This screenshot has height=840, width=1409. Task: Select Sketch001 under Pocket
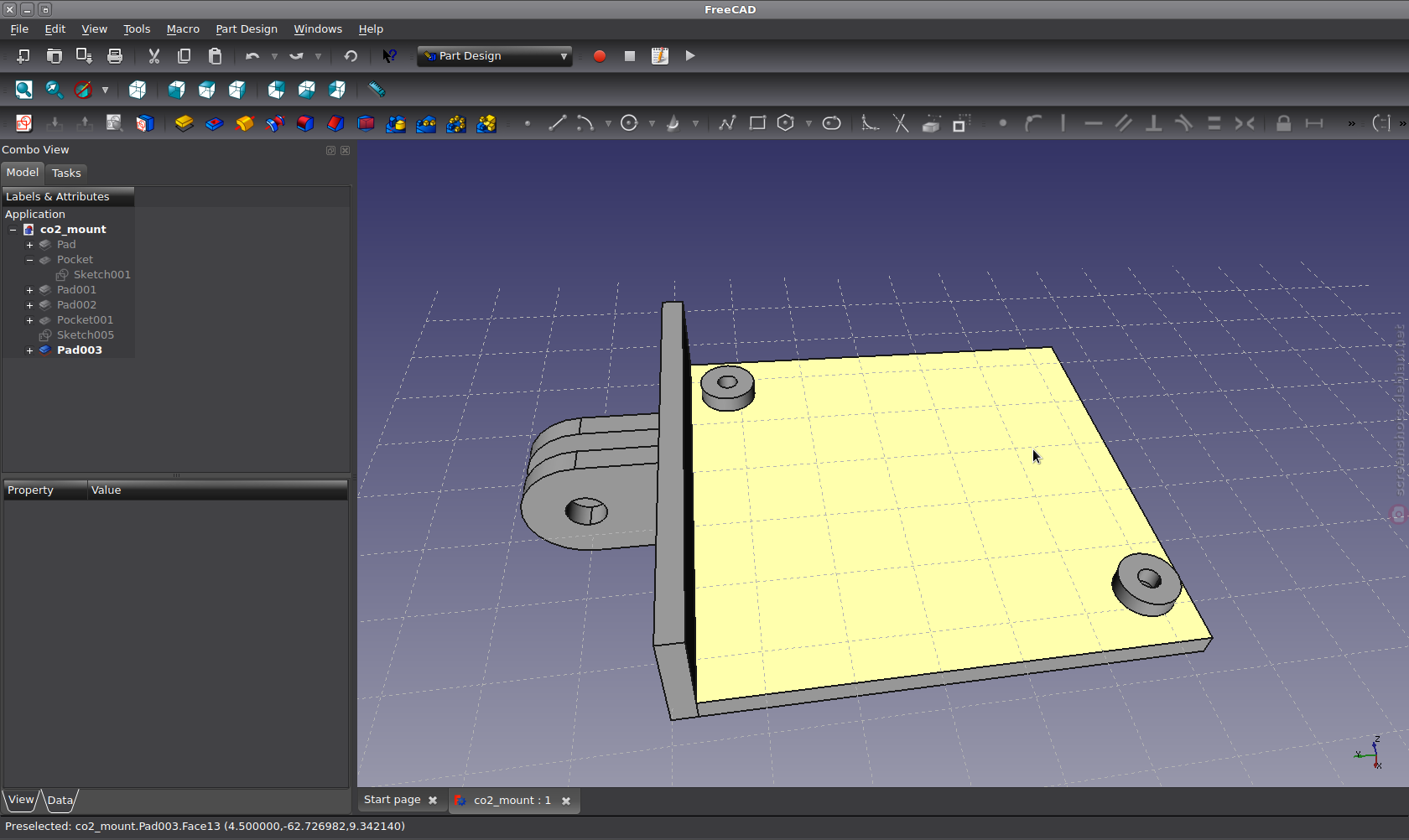[101, 275]
